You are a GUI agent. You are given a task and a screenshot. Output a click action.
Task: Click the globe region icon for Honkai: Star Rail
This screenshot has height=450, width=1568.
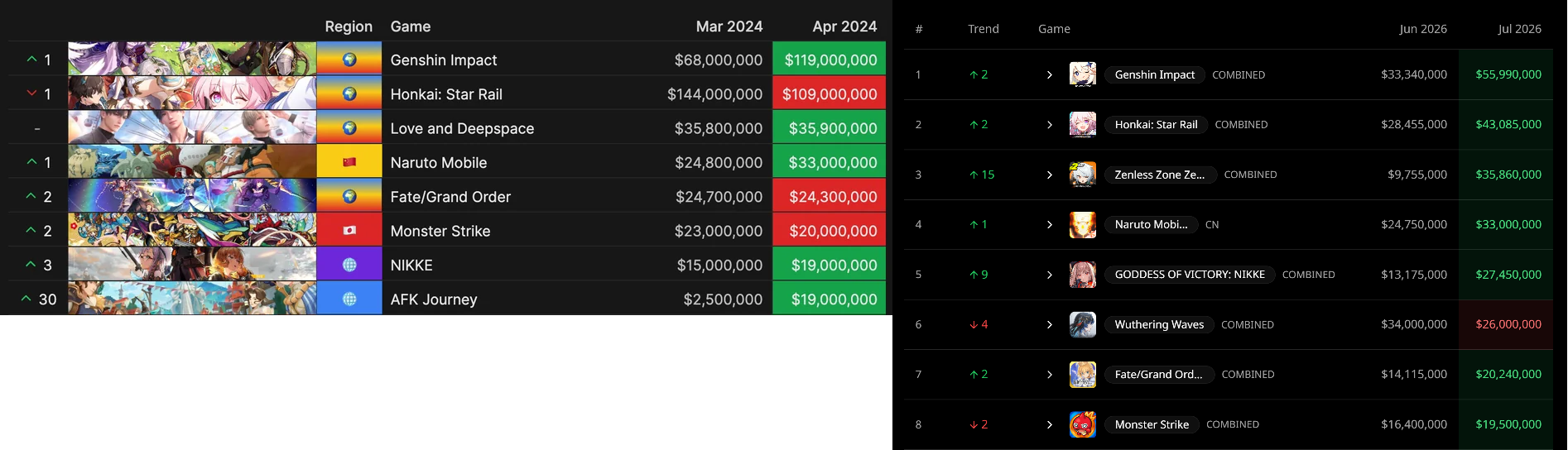tap(349, 94)
